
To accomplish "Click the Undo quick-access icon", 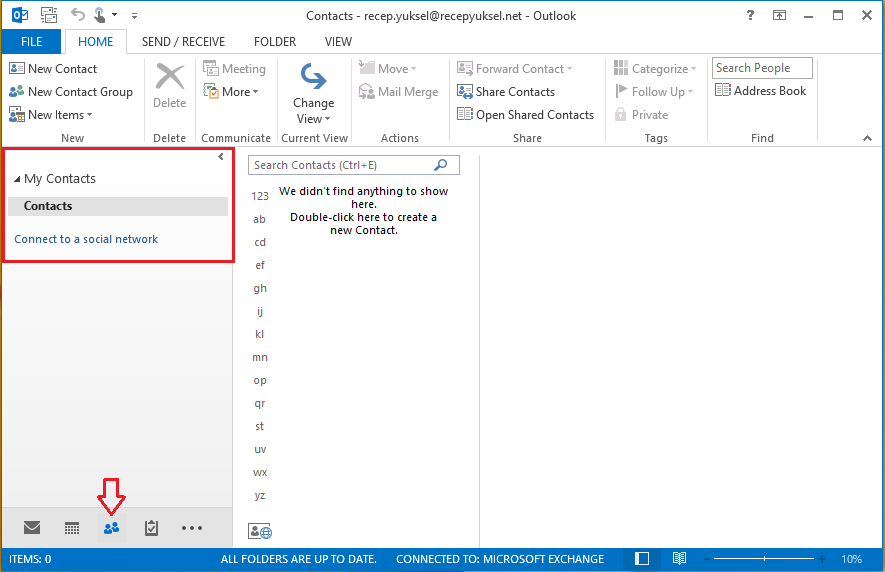I will coord(78,15).
